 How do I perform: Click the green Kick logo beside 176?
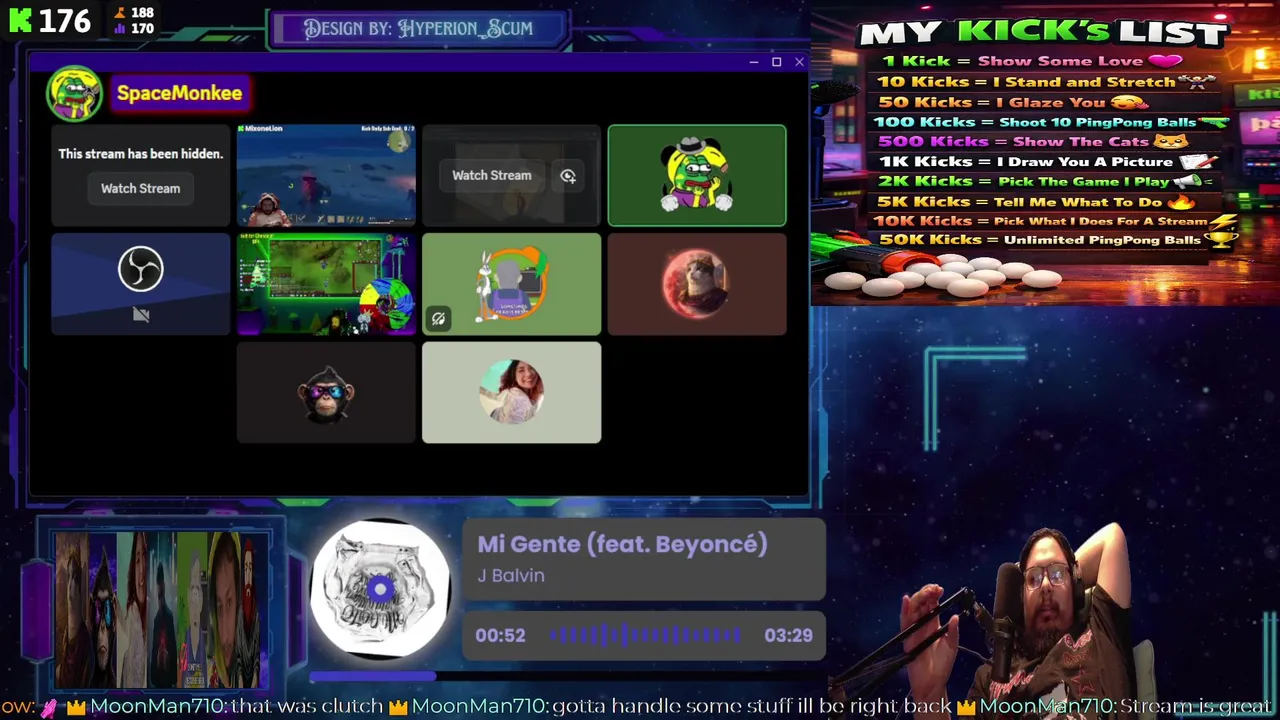point(20,20)
